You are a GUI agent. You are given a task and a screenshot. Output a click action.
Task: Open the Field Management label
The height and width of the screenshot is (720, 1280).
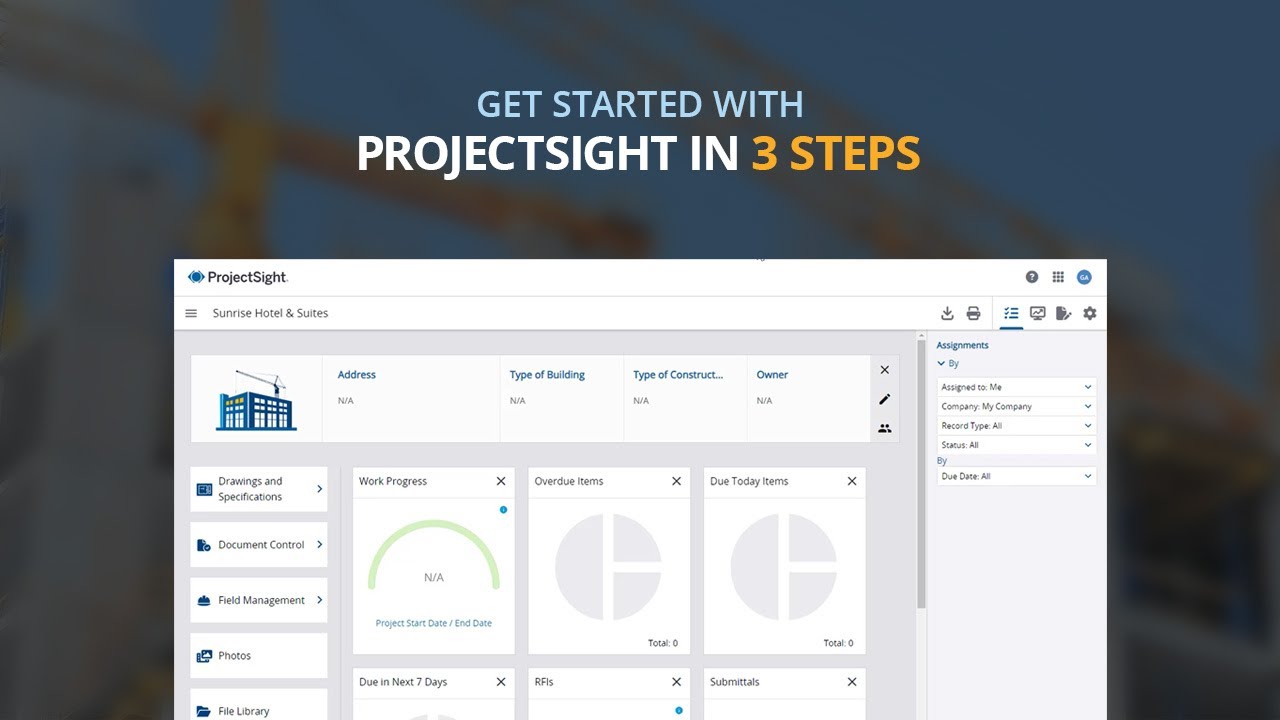[261, 600]
